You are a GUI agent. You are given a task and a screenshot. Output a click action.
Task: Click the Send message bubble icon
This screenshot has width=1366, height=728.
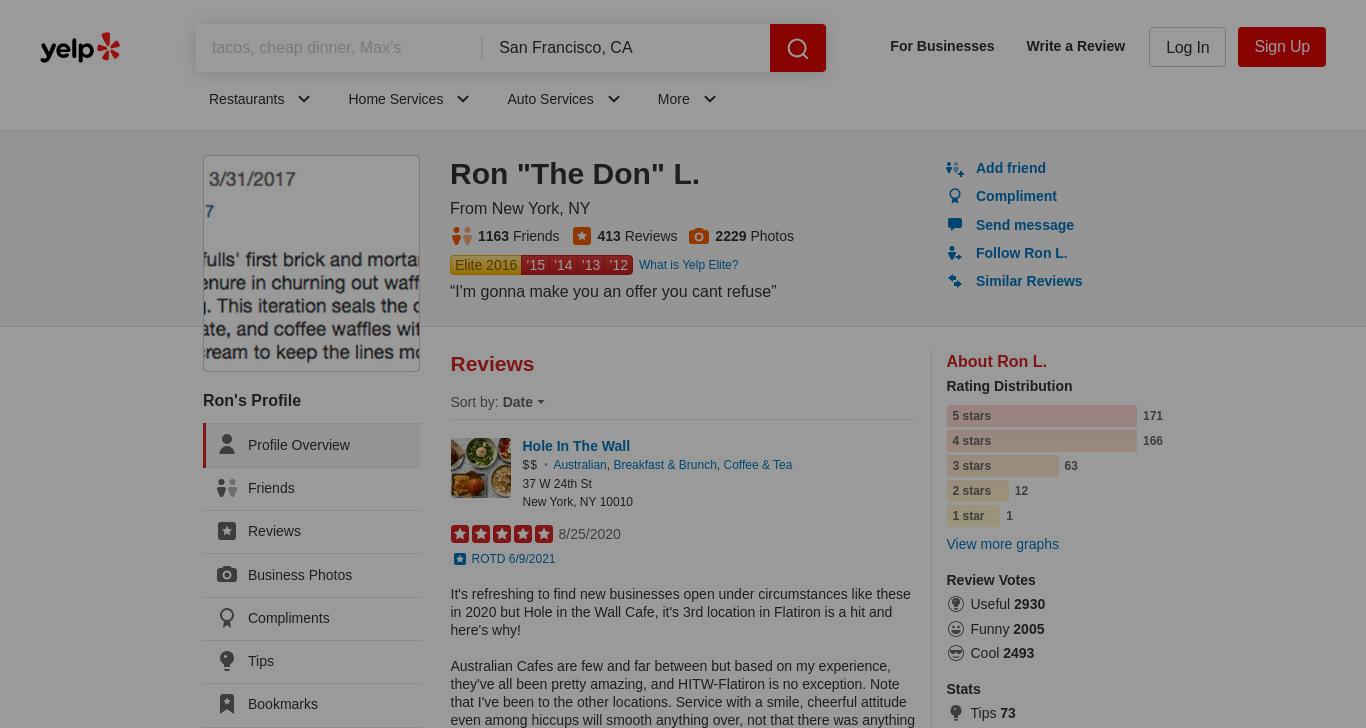(x=955, y=225)
